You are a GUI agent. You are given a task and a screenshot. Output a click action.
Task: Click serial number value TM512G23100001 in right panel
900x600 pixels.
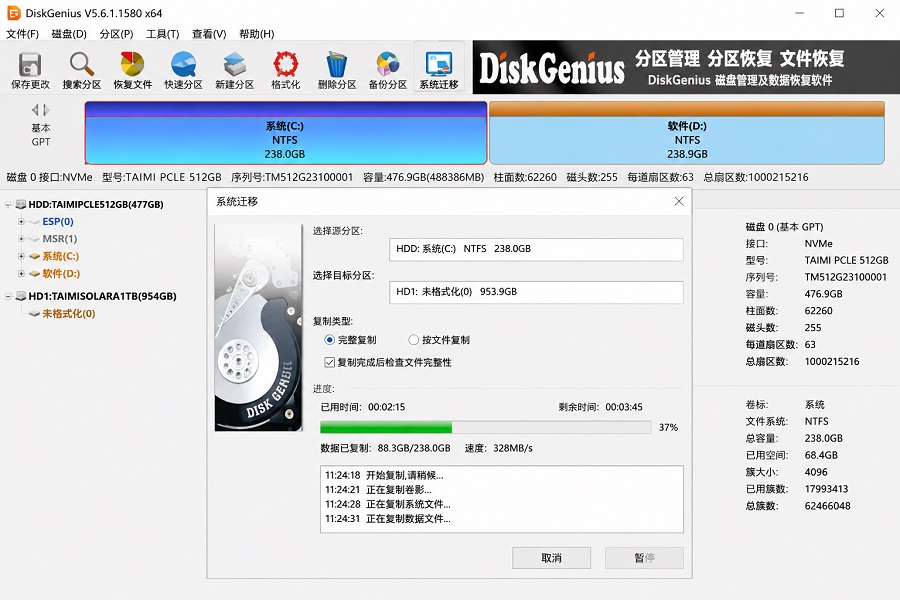[845, 277]
